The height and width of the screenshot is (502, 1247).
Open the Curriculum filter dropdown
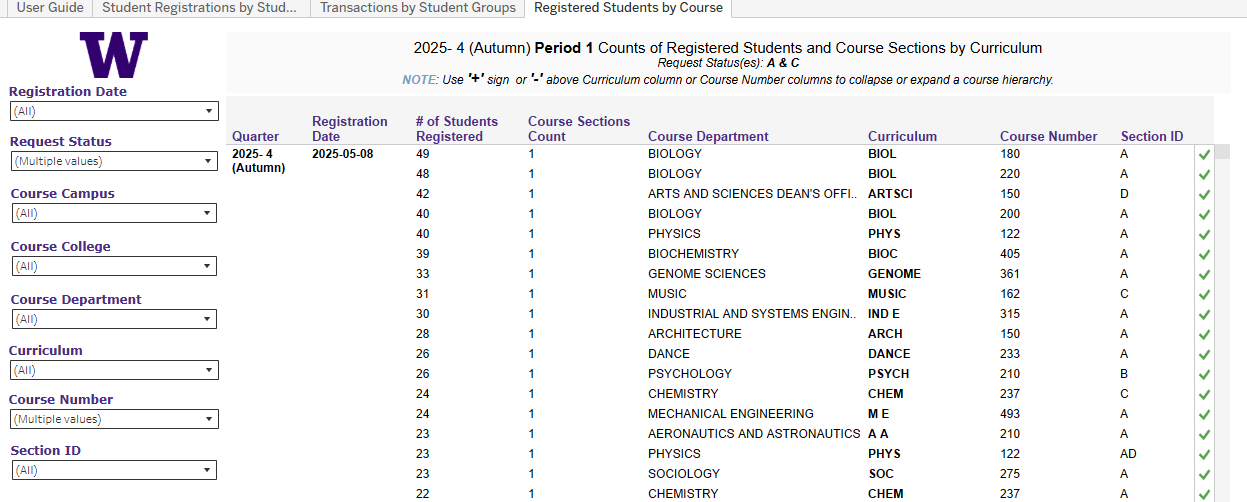pyautogui.click(x=114, y=370)
